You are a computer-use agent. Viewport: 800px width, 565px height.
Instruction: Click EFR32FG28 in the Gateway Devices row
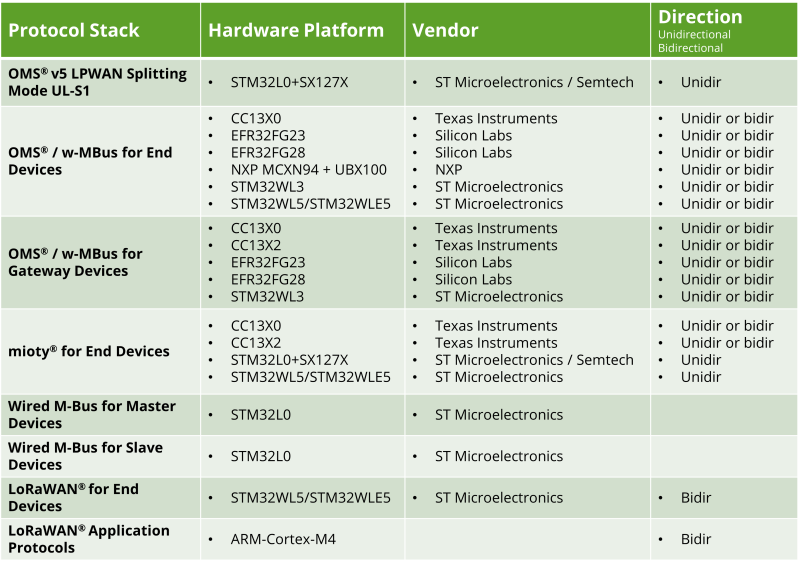268,279
